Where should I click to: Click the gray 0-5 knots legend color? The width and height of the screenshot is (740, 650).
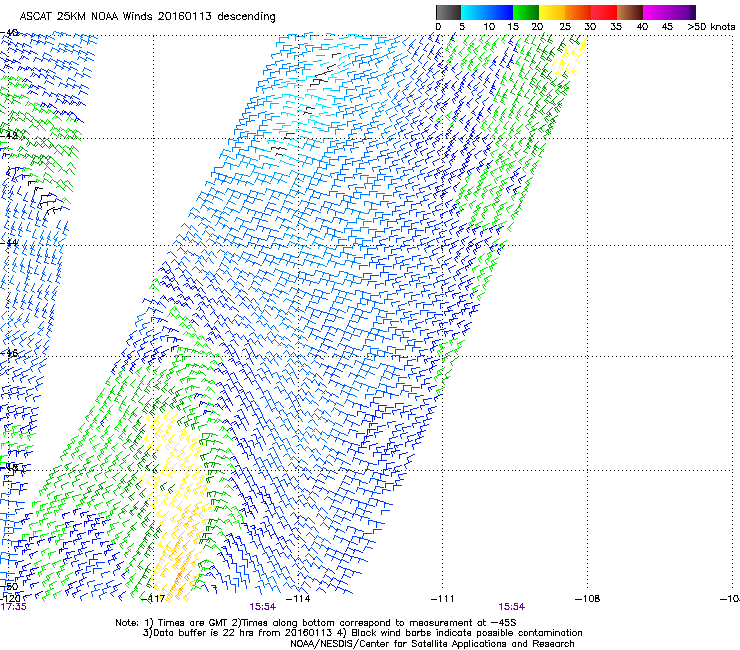[x=448, y=12]
